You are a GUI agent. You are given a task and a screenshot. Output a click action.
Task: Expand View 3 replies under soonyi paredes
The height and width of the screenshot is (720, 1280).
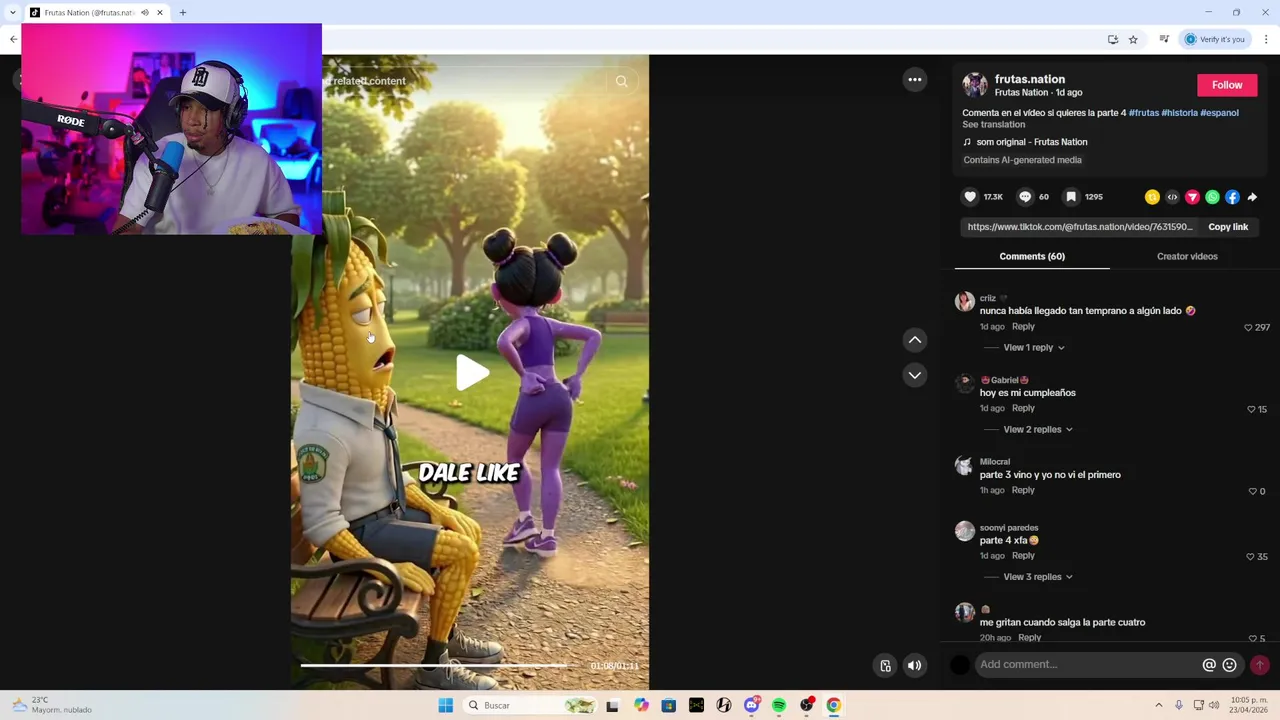point(1038,576)
